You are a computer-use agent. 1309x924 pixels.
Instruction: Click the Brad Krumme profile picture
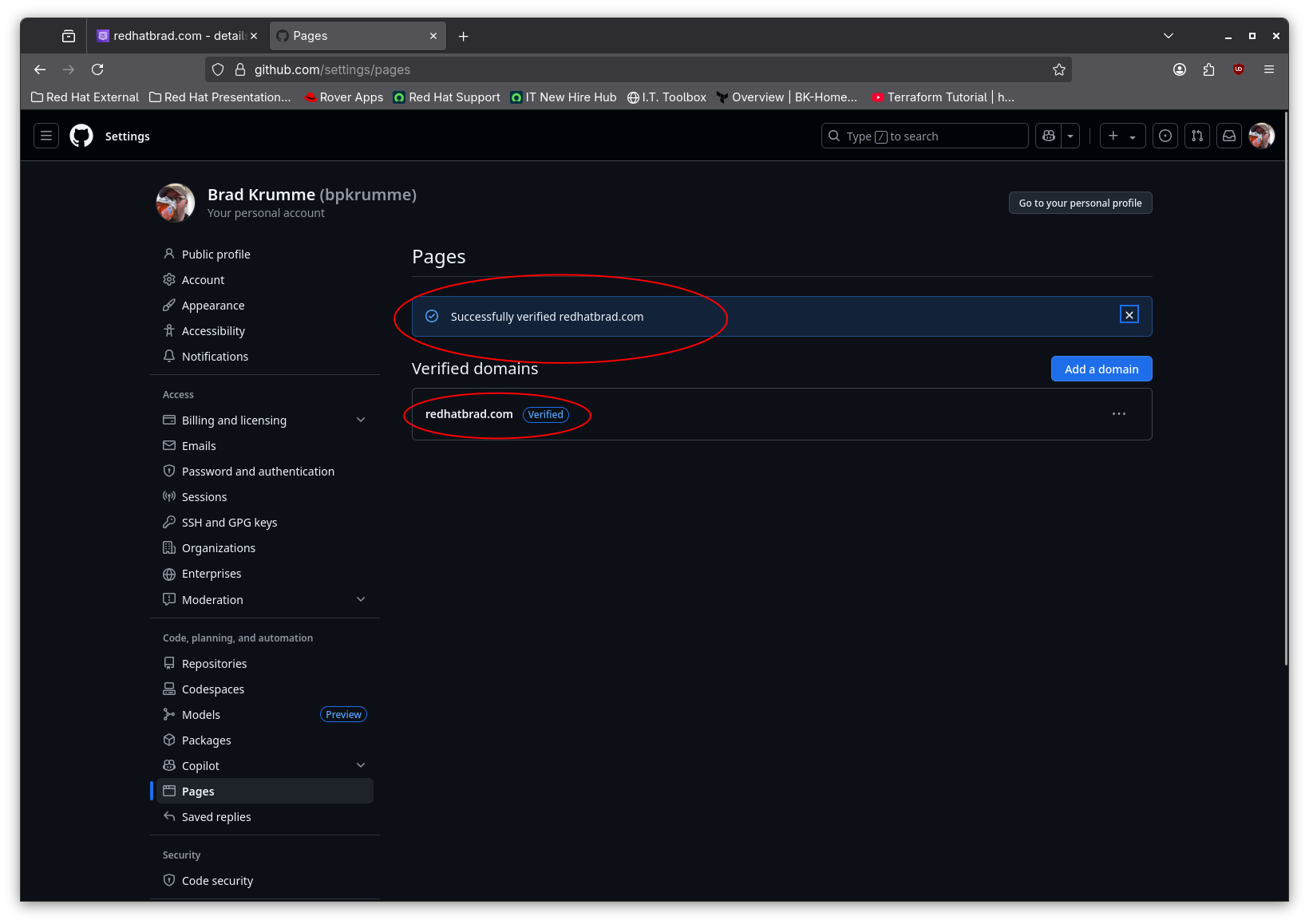[176, 203]
